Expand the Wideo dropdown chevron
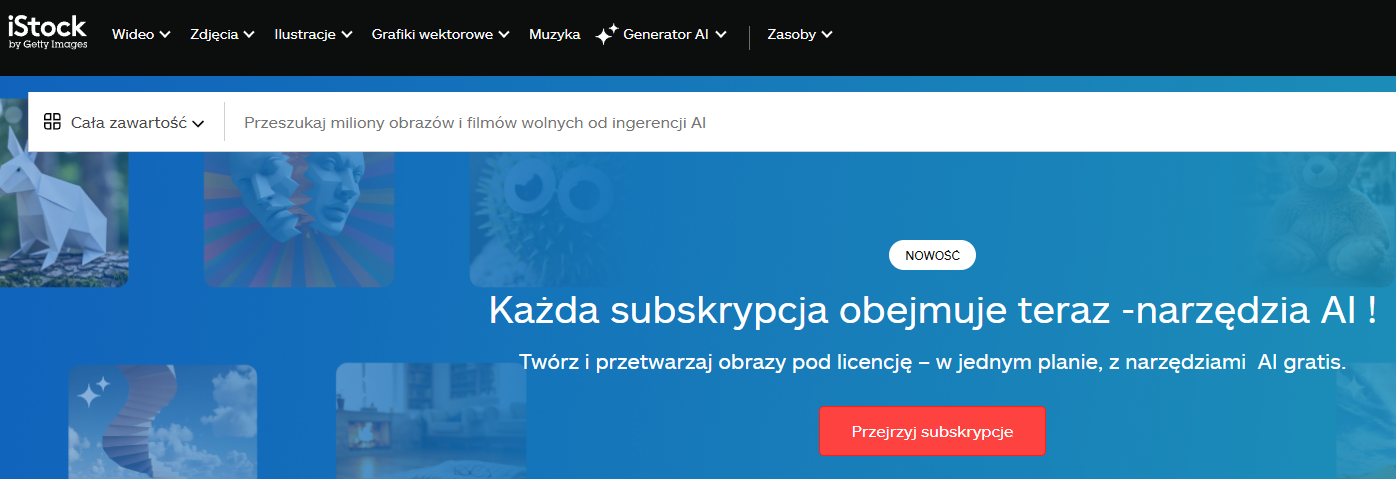Viewport: 1396px width, 479px height. (165, 35)
